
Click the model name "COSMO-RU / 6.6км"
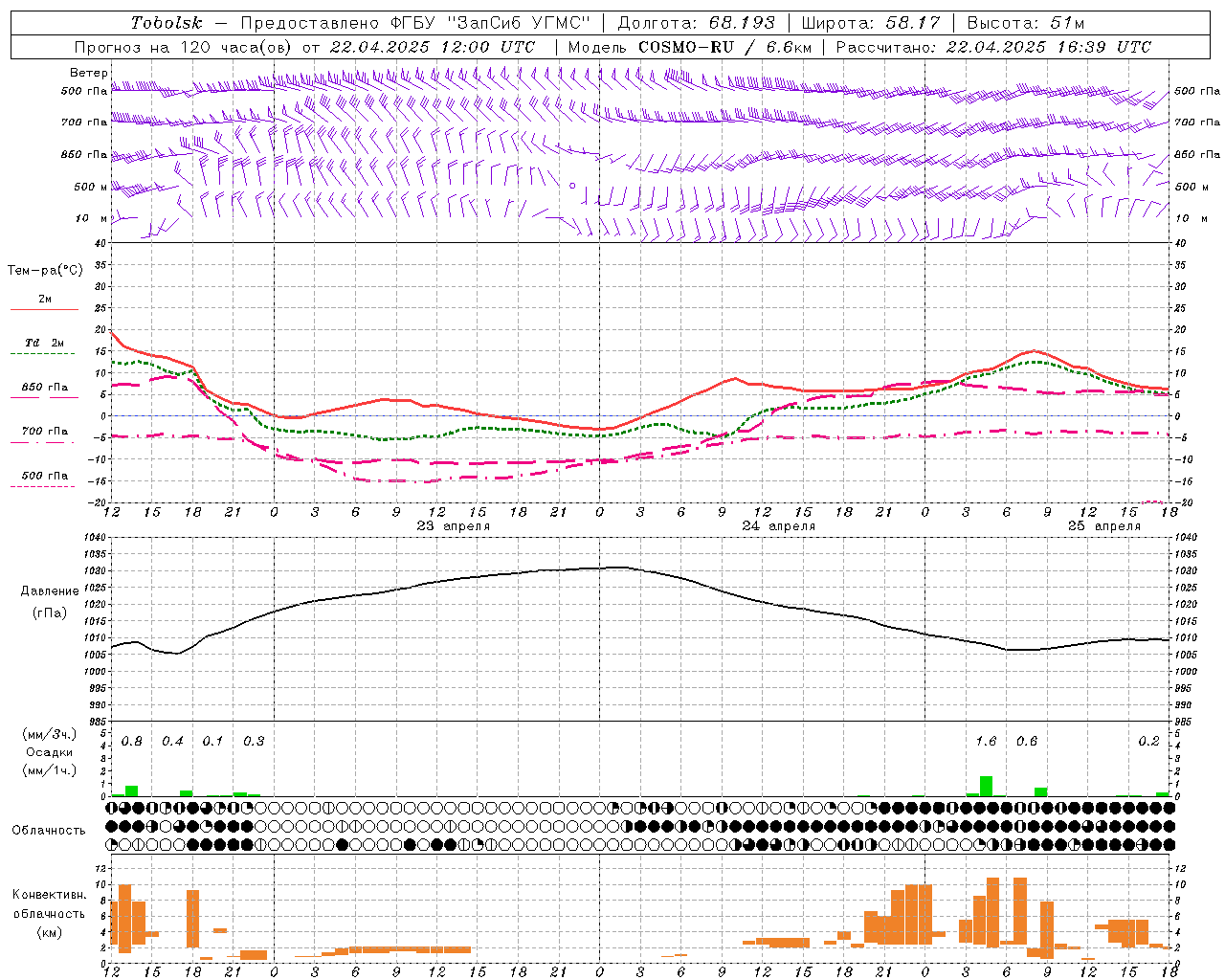(724, 47)
